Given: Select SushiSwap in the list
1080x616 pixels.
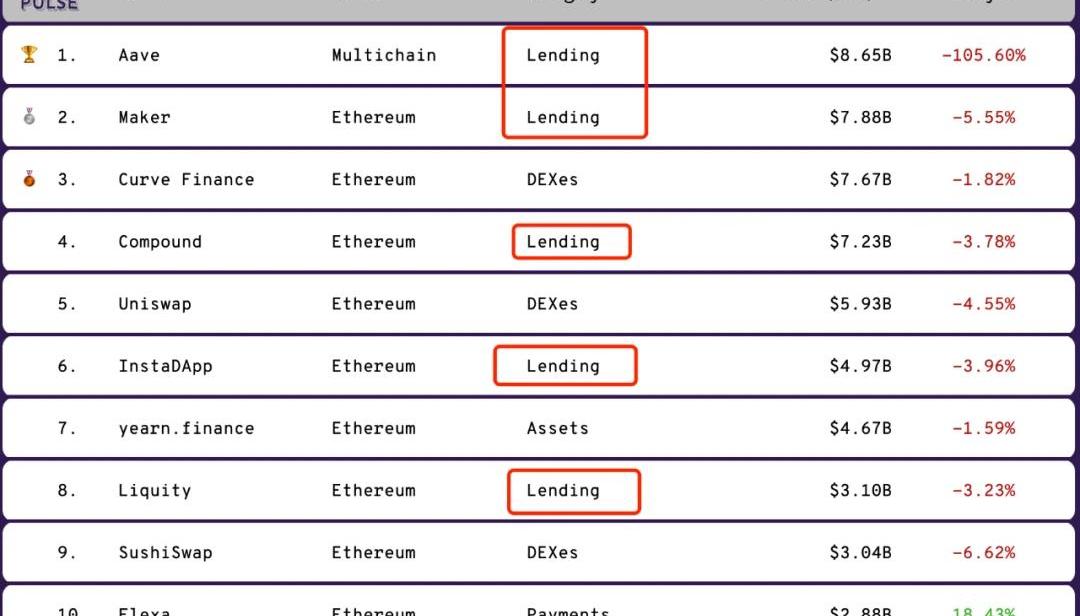Looking at the screenshot, I should click(165, 553).
